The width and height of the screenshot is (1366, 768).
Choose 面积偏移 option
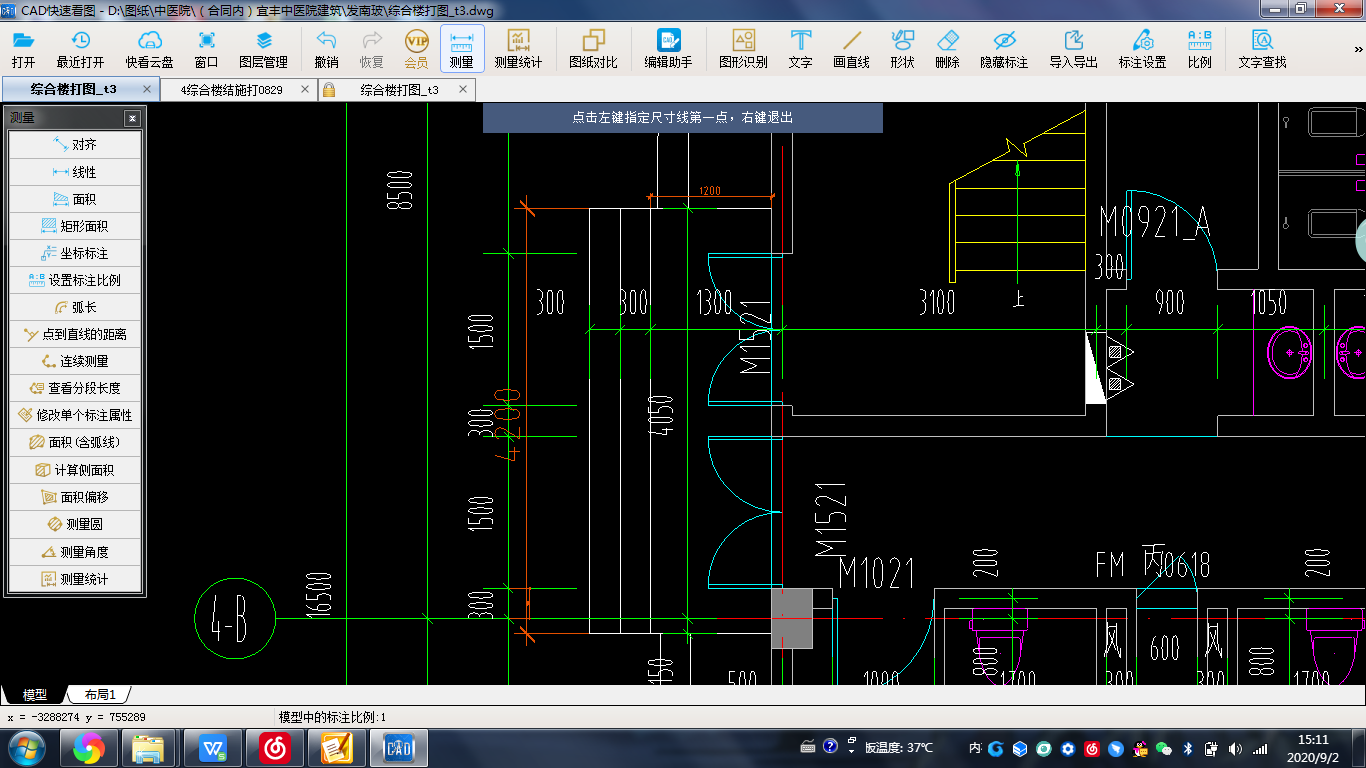point(75,497)
